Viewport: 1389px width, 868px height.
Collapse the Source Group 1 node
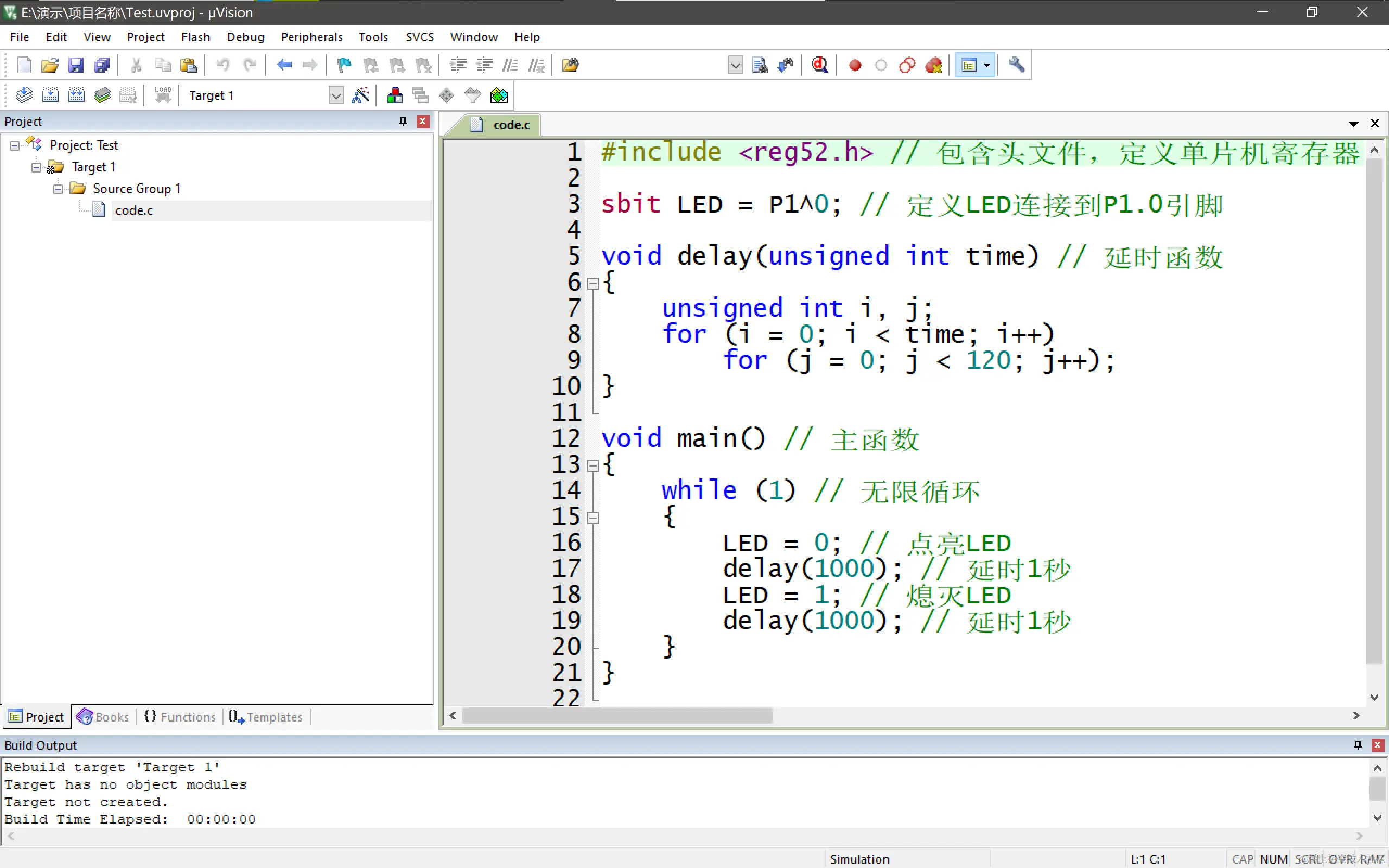(x=58, y=189)
